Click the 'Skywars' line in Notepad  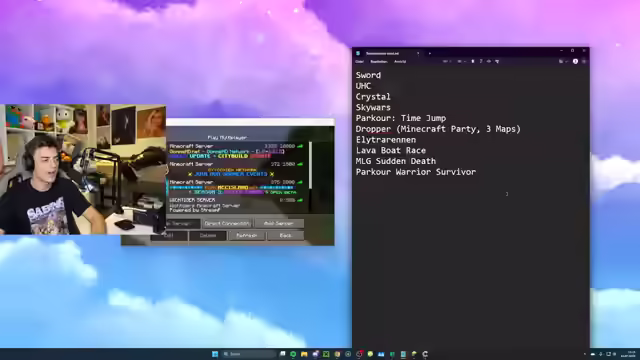[373, 107]
